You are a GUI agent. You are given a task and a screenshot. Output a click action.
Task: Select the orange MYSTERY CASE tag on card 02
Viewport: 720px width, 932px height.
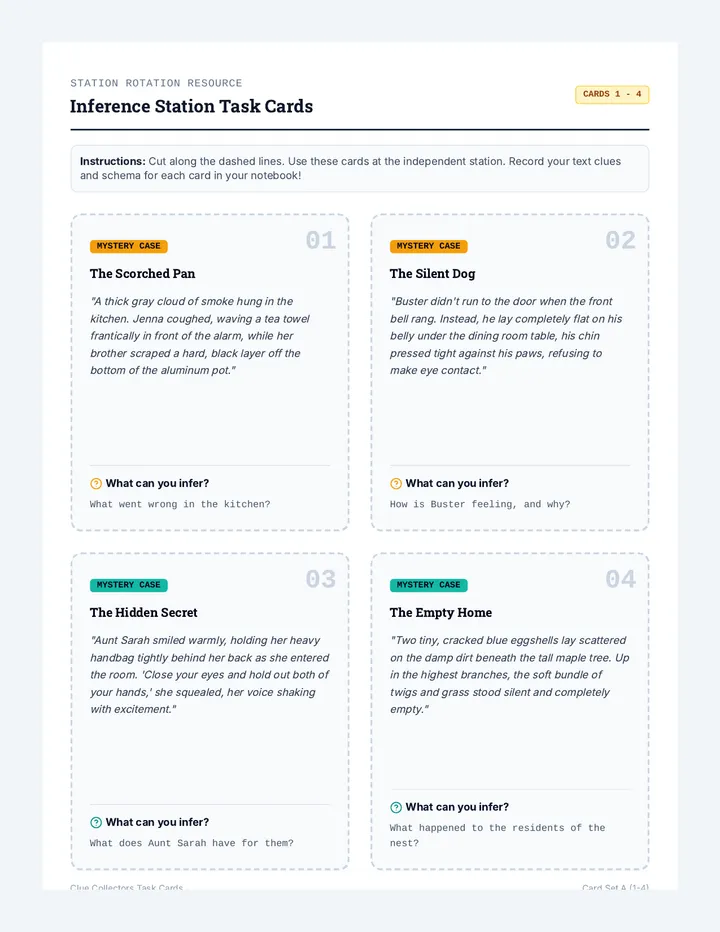click(x=429, y=246)
